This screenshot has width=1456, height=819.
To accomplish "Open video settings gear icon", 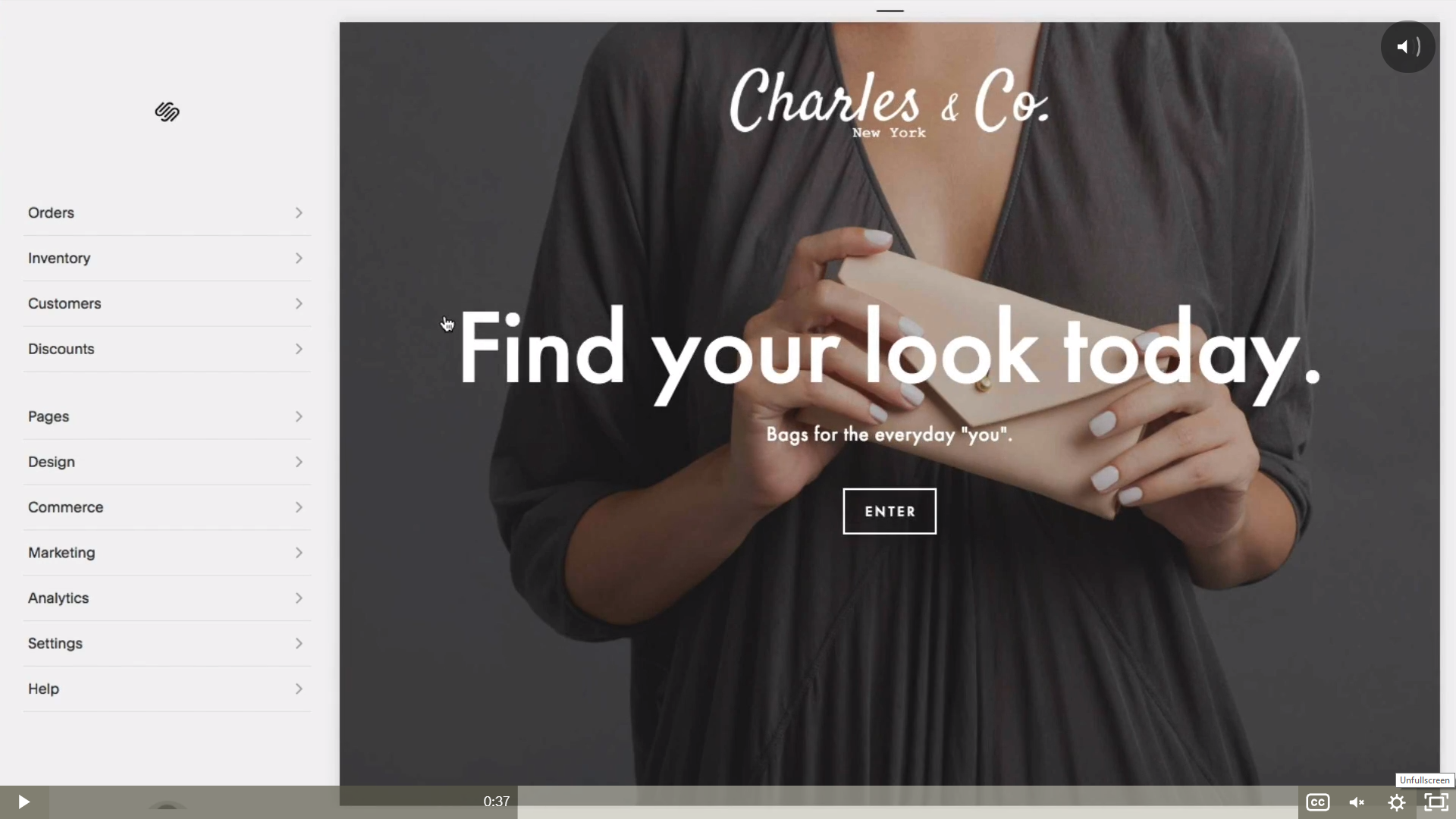I will coord(1397,802).
